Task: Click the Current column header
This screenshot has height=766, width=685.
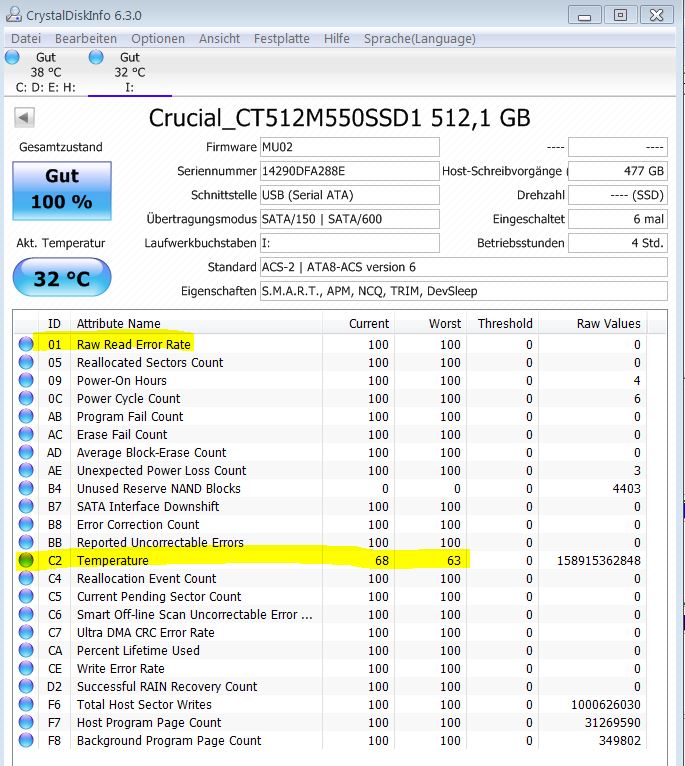Action: coord(358,323)
